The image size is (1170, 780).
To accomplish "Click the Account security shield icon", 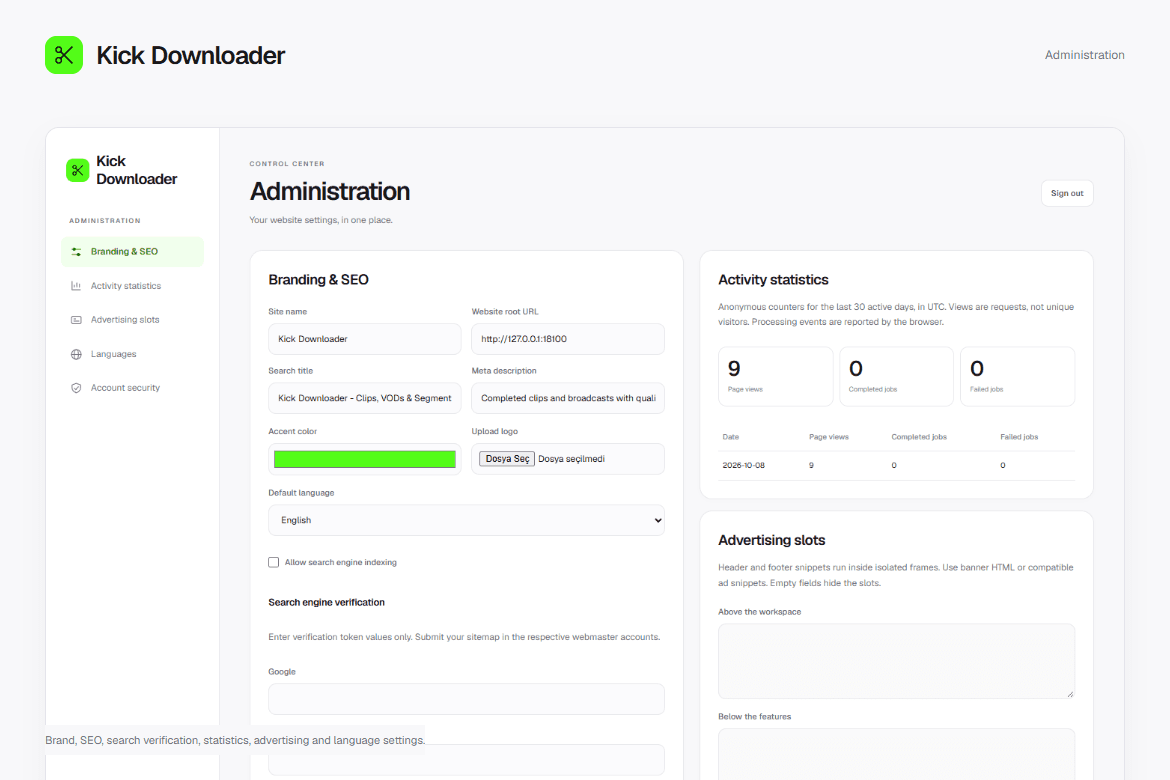I will point(76,388).
